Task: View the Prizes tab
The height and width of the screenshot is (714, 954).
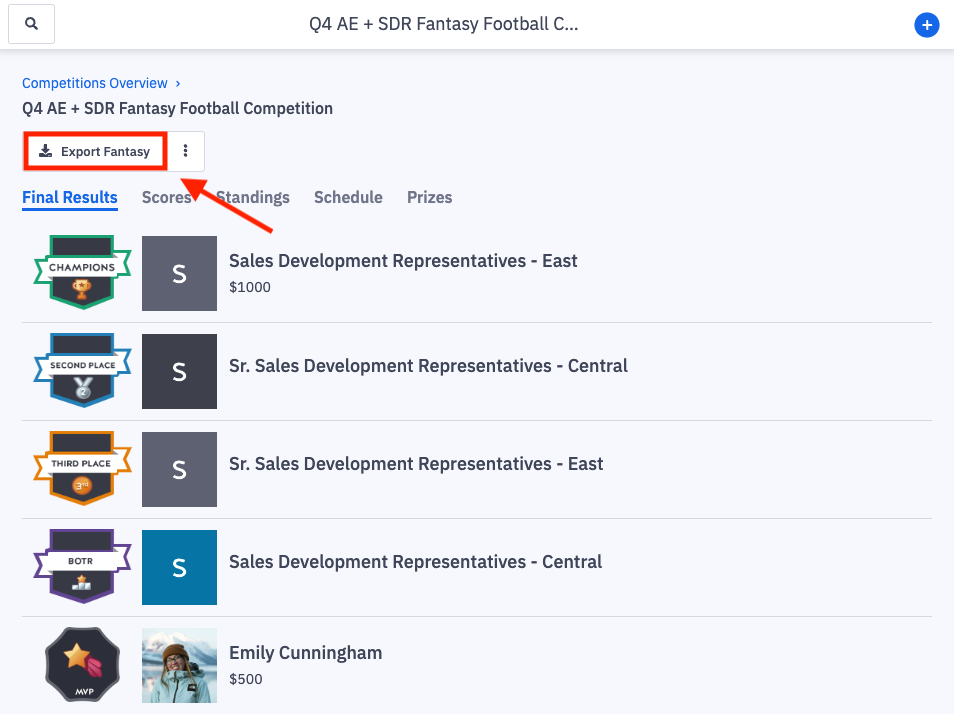Action: click(x=429, y=197)
